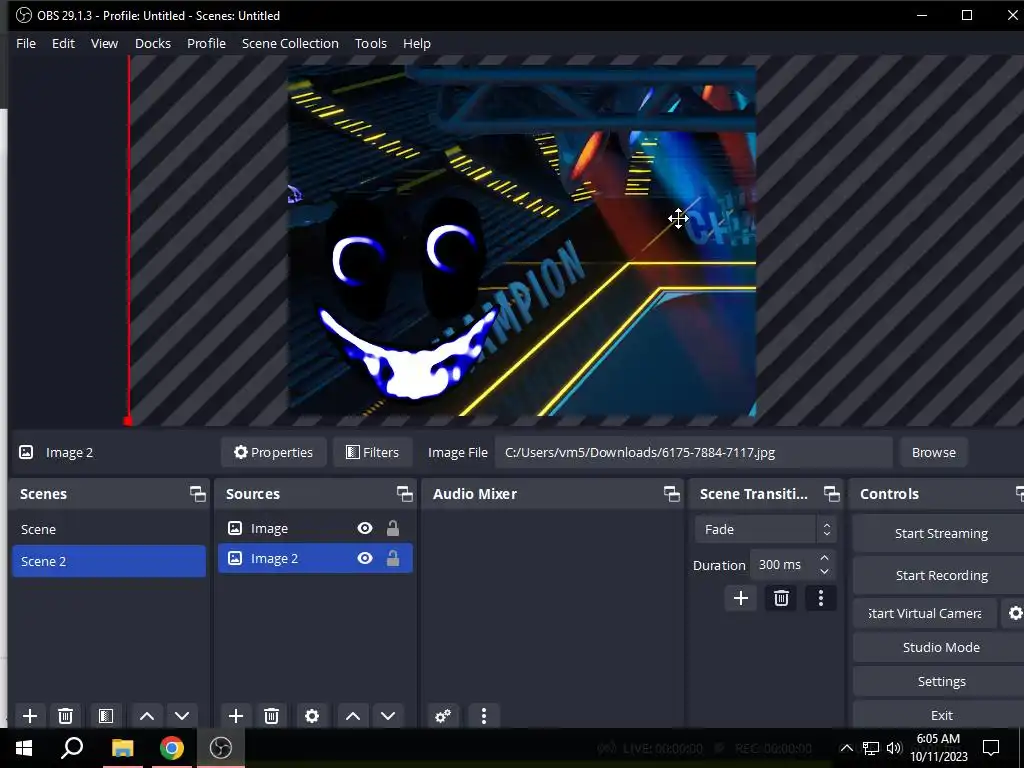The height and width of the screenshot is (768, 1024).
Task: Toggle lock on Image source
Action: pos(392,528)
